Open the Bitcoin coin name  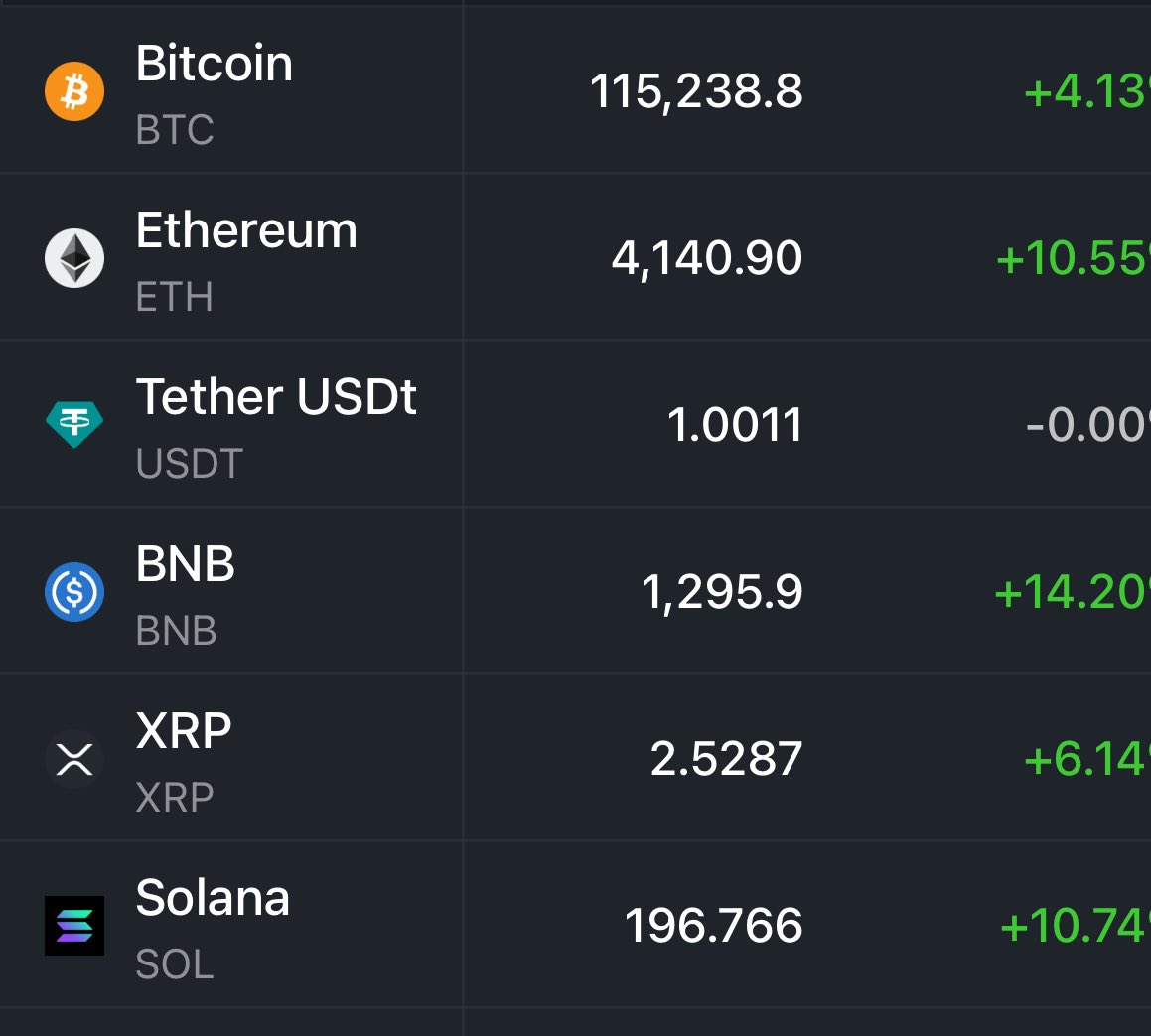(x=214, y=65)
